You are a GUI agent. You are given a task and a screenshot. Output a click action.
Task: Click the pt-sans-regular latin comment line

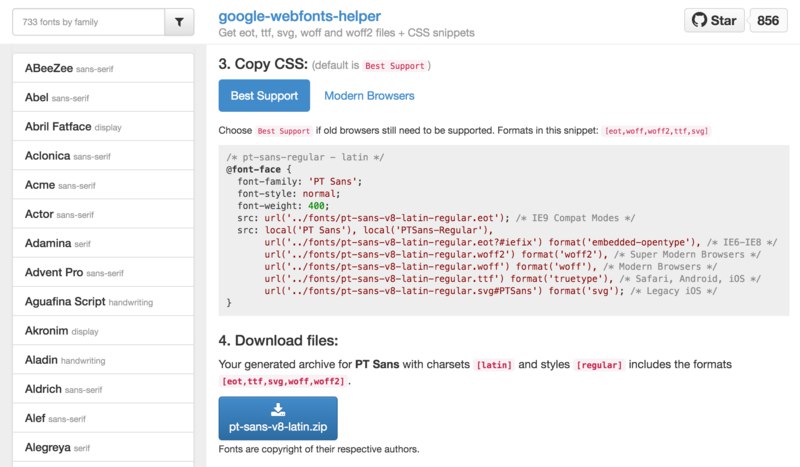(x=305, y=157)
